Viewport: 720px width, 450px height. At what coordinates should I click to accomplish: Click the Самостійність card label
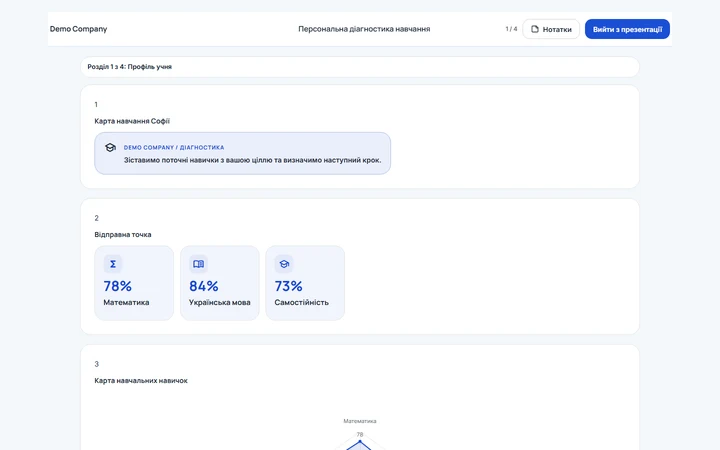click(302, 303)
